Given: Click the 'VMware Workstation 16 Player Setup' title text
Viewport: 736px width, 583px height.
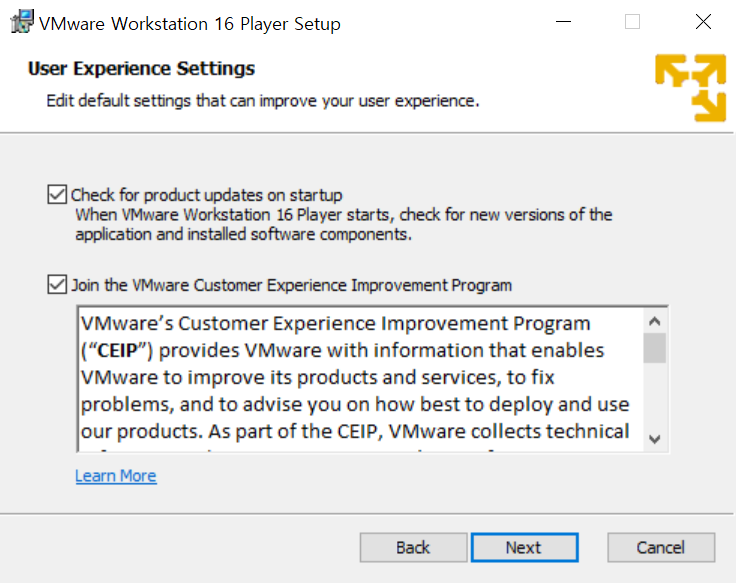Looking at the screenshot, I should pyautogui.click(x=190, y=23).
